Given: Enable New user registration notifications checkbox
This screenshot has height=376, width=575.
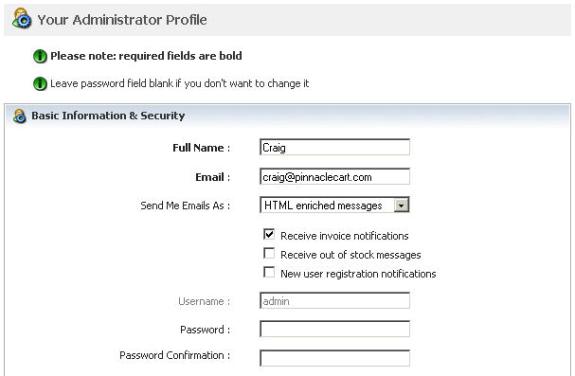Looking at the screenshot, I should coord(269,272).
